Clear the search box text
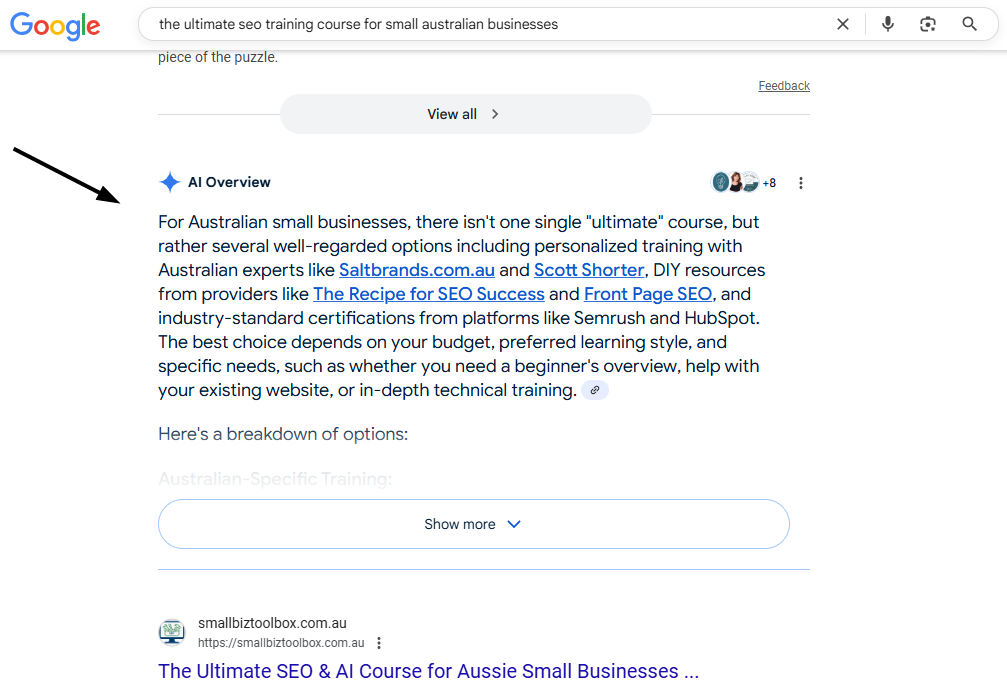The image size is (1007, 684). point(843,24)
